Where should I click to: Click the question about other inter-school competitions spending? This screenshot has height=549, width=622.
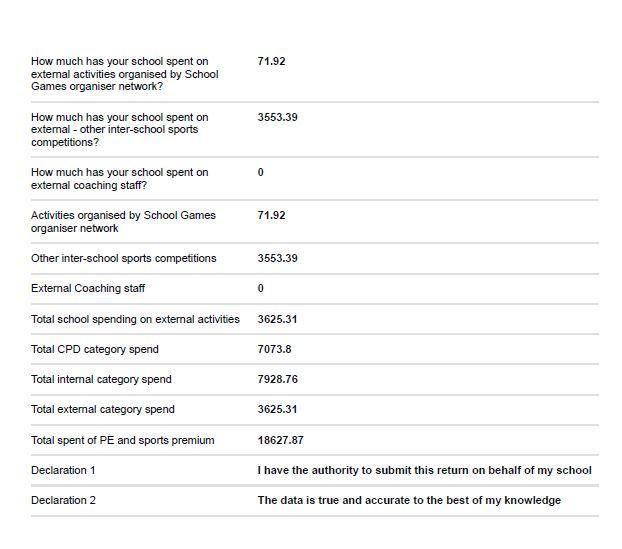click(x=120, y=129)
